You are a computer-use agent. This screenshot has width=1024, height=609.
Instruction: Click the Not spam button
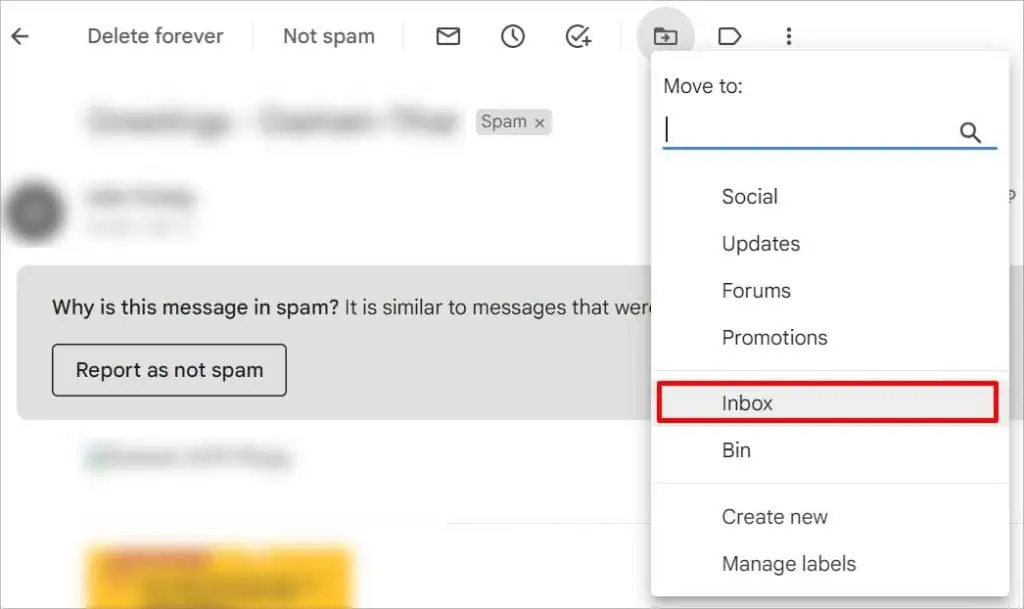[329, 36]
